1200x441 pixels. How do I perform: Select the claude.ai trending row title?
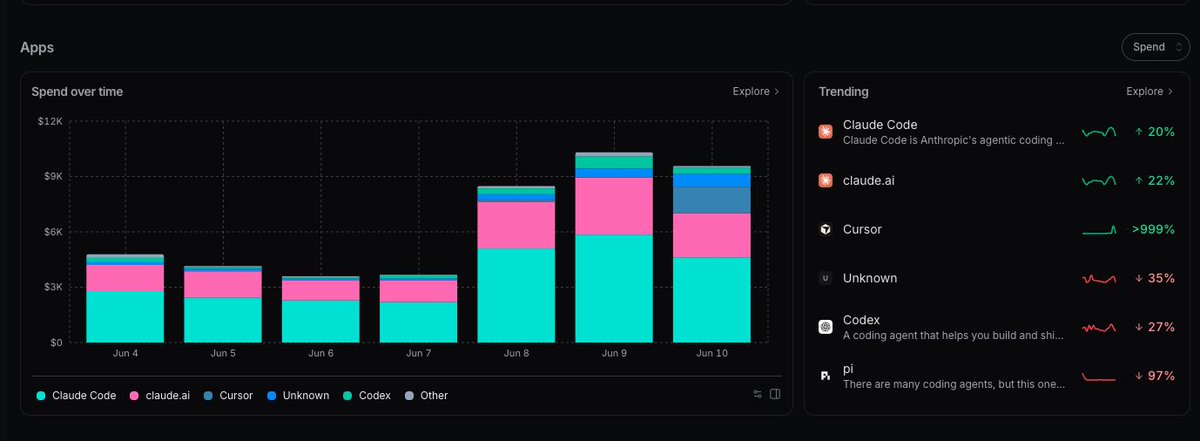(870, 180)
